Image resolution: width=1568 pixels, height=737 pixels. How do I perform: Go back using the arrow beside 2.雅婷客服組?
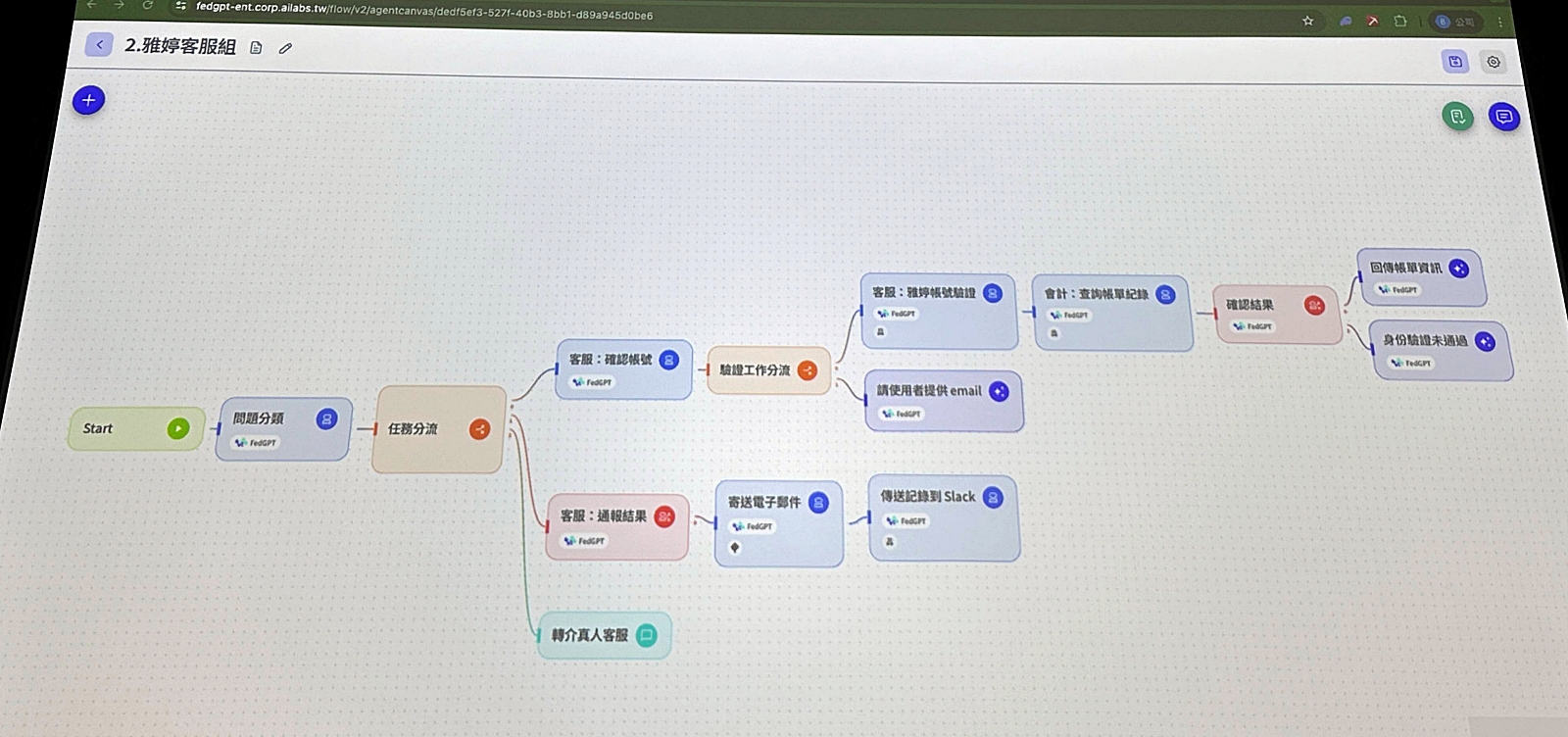(x=99, y=44)
